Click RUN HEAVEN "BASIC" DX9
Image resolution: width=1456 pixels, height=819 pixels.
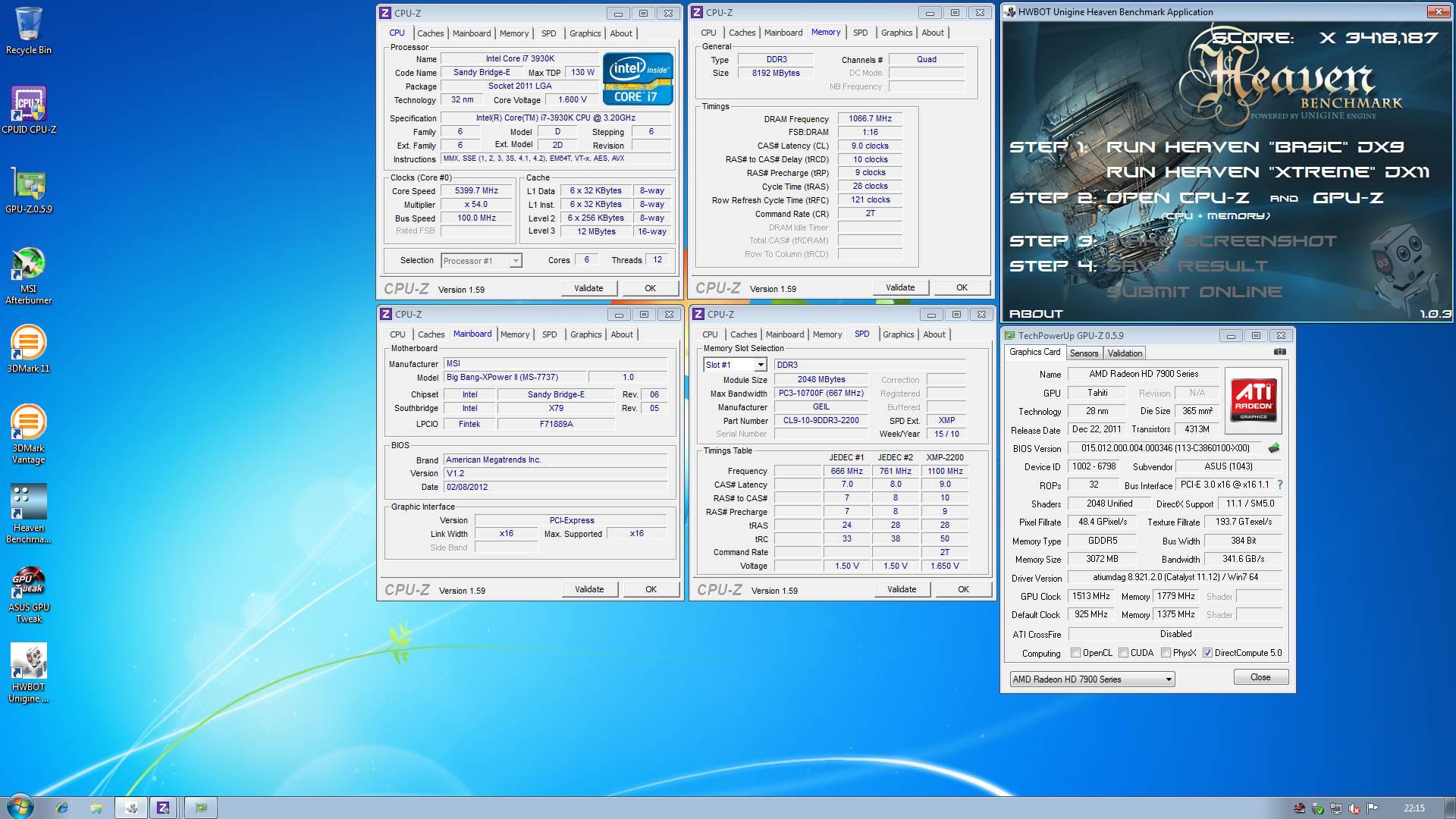coord(1254,147)
